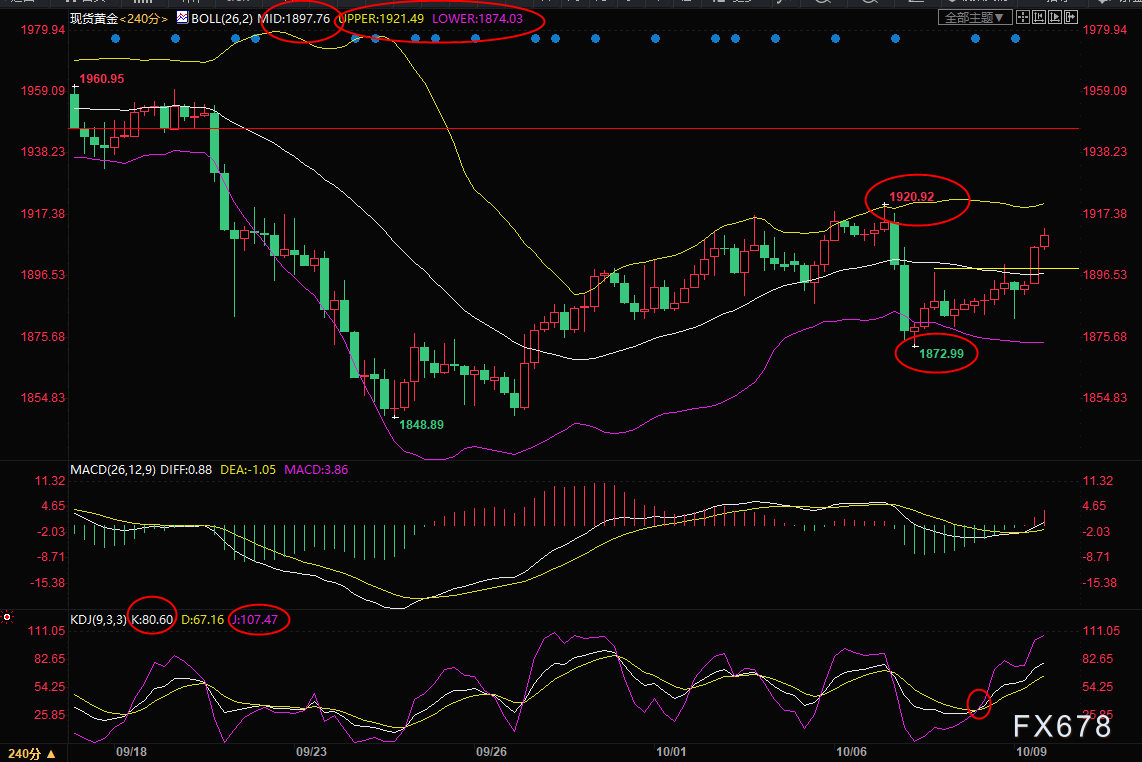Screen dimensions: 1142x762
Task: Click the 10/06 date on time axis
Action: (x=853, y=751)
